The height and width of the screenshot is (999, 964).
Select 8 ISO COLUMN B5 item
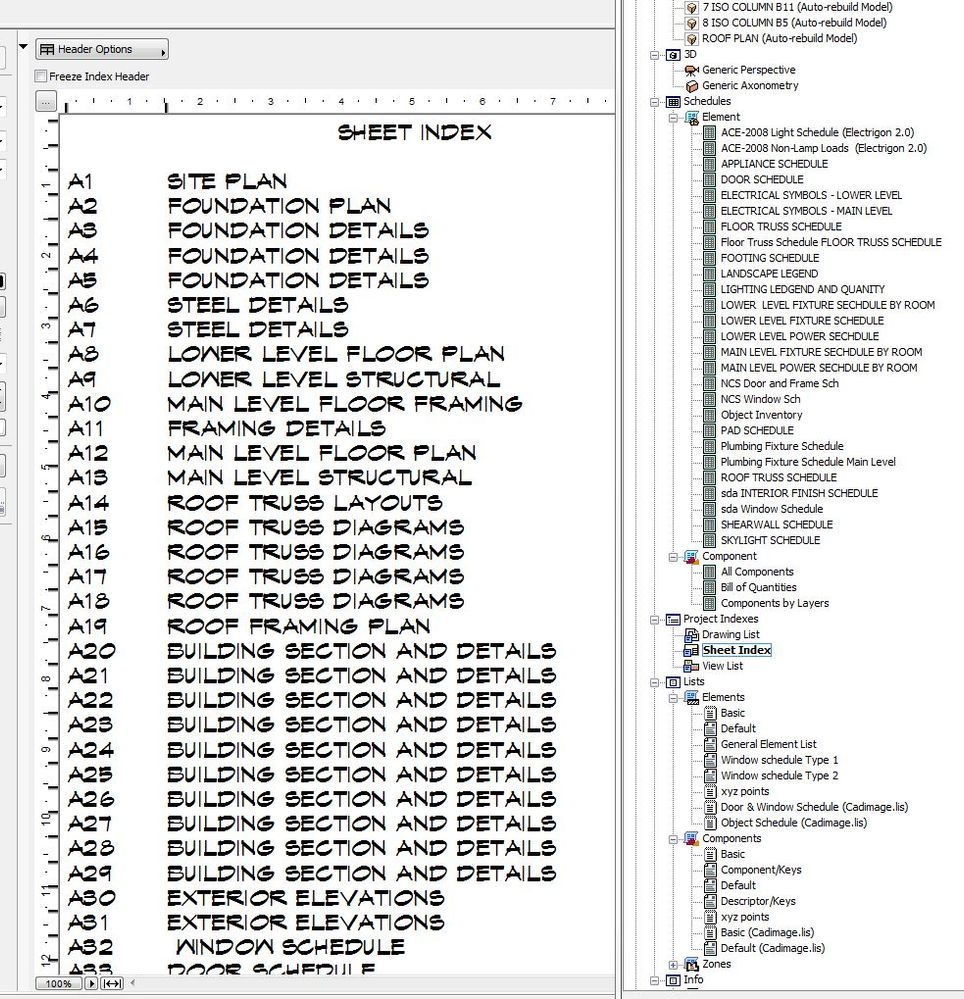coord(794,23)
